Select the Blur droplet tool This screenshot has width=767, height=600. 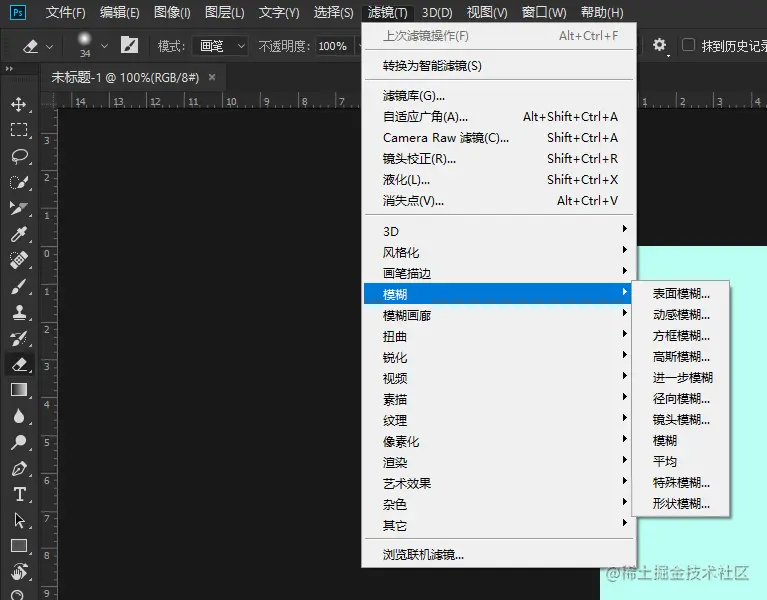pyautogui.click(x=19, y=416)
